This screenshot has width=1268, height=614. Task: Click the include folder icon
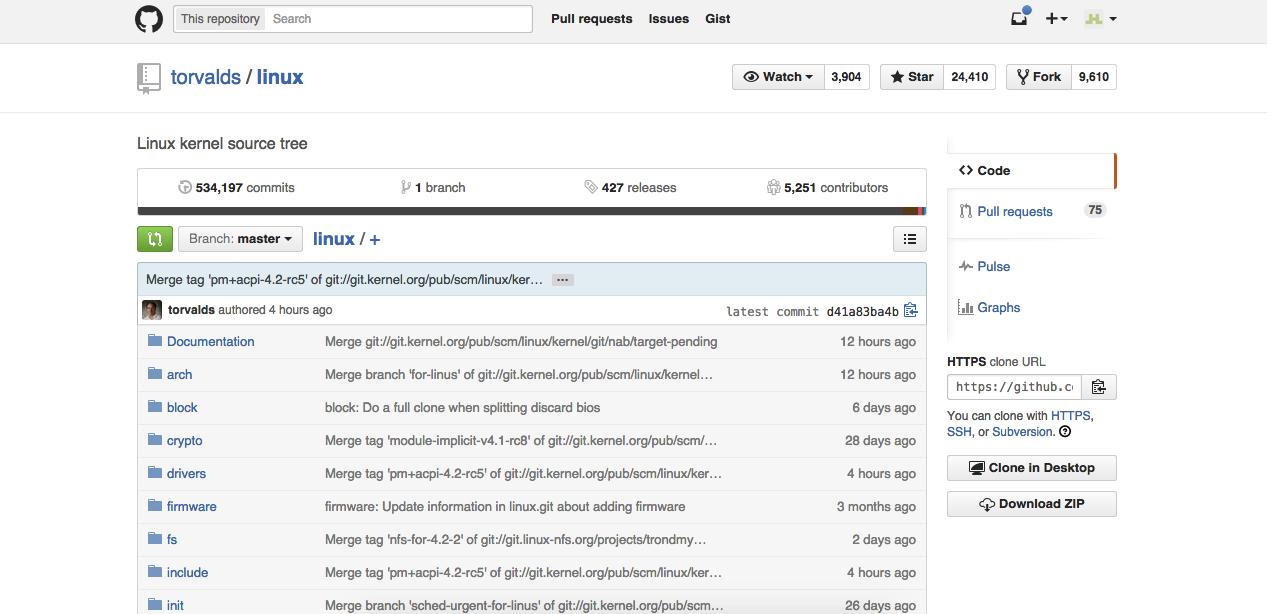coord(154,572)
